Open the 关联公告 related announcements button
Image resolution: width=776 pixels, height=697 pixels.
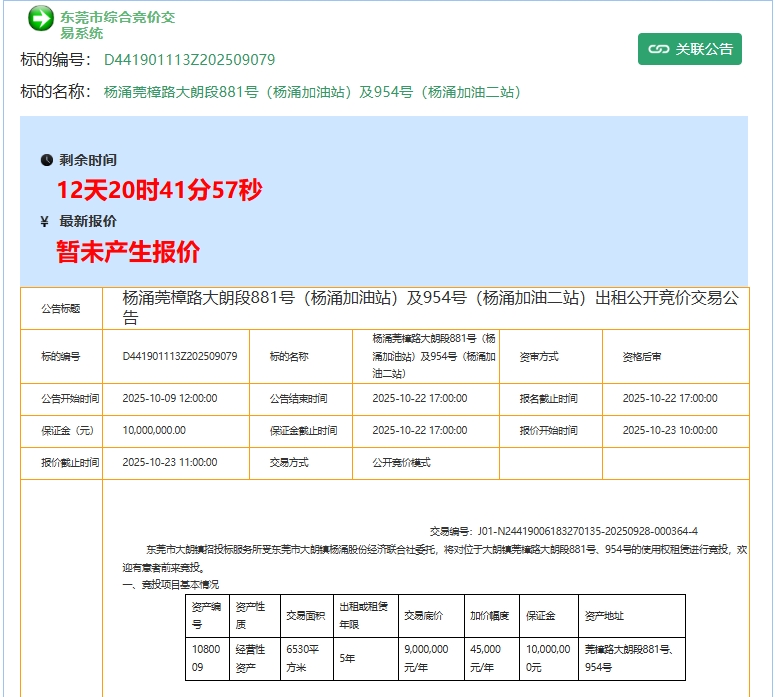[x=690, y=49]
